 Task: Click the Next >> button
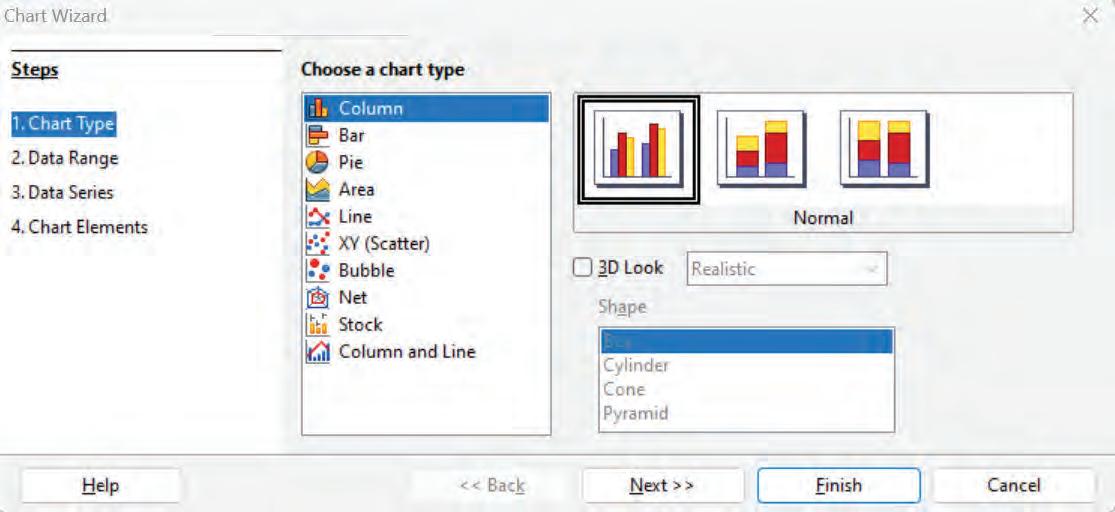point(662,486)
